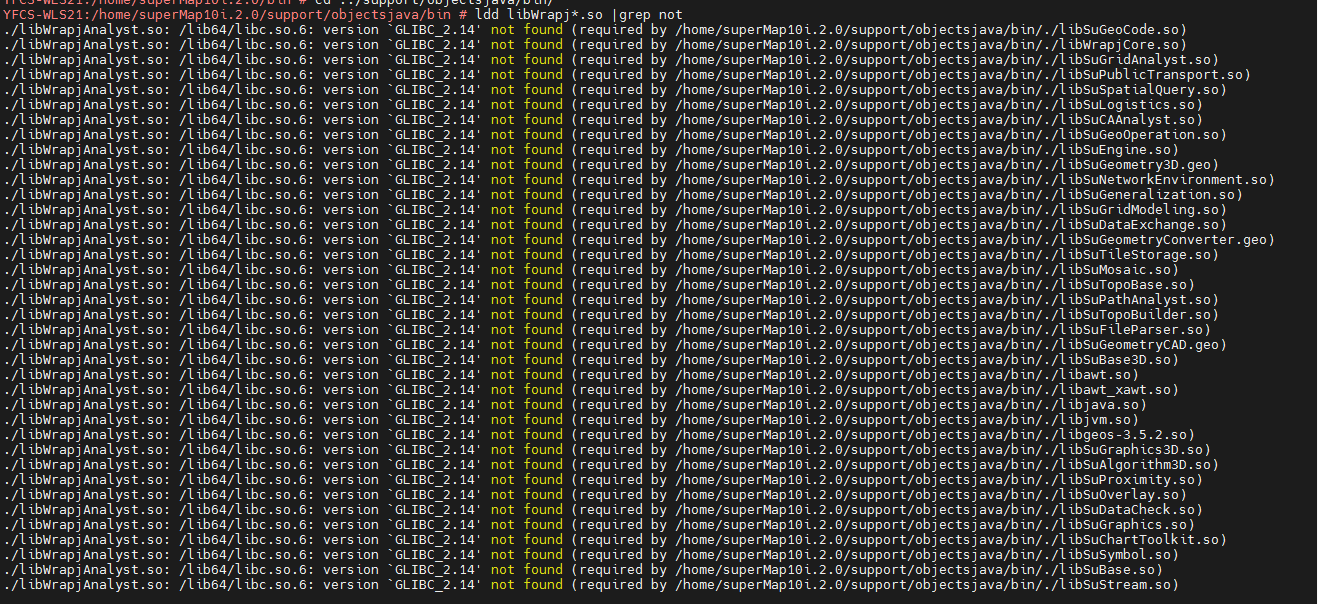The height and width of the screenshot is (604, 1318).
Task: Click on libSuTileStorage.so entry
Action: 1135,255
